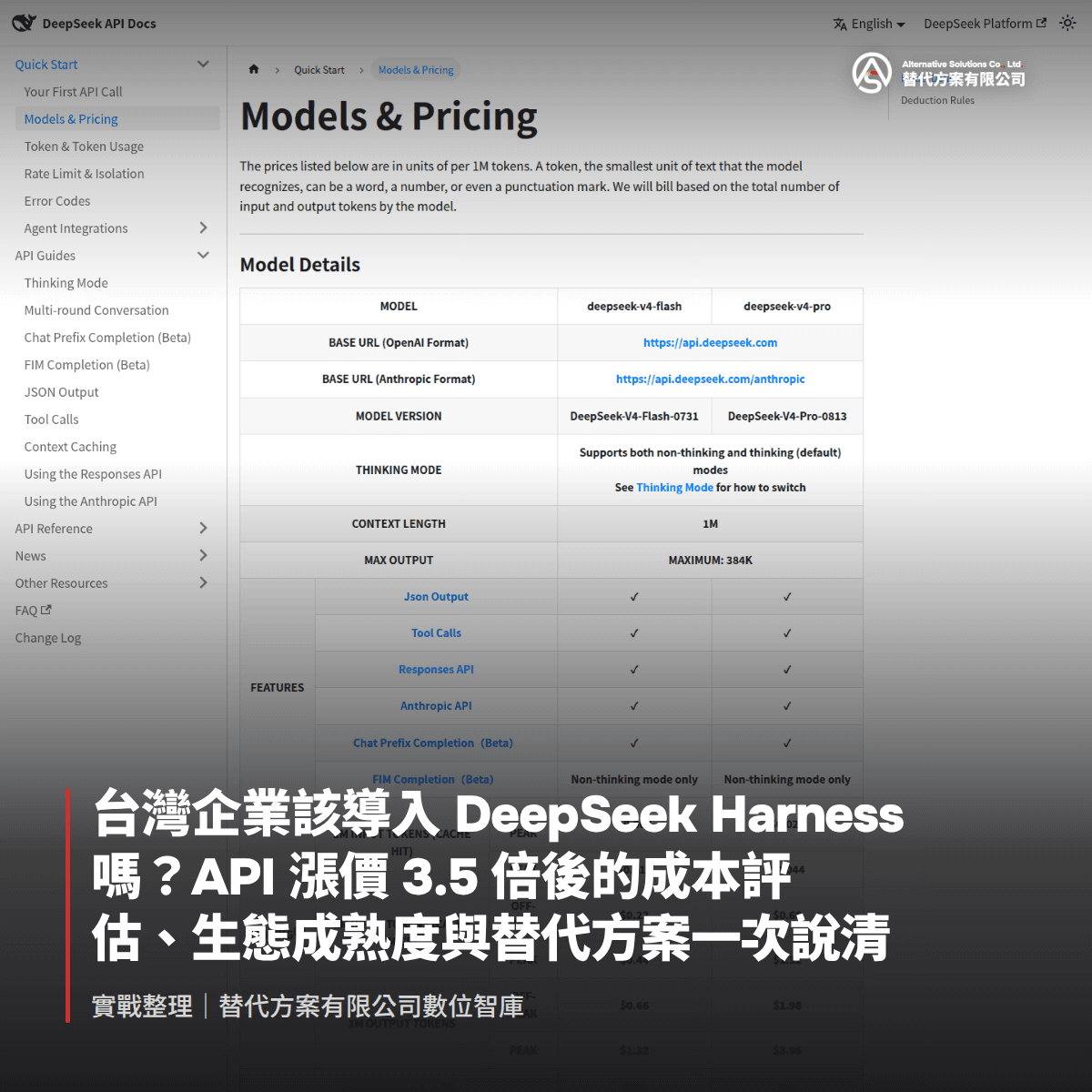1092x1092 pixels.
Task: Follow the Thinking Mode link in the table
Action: 674,488
